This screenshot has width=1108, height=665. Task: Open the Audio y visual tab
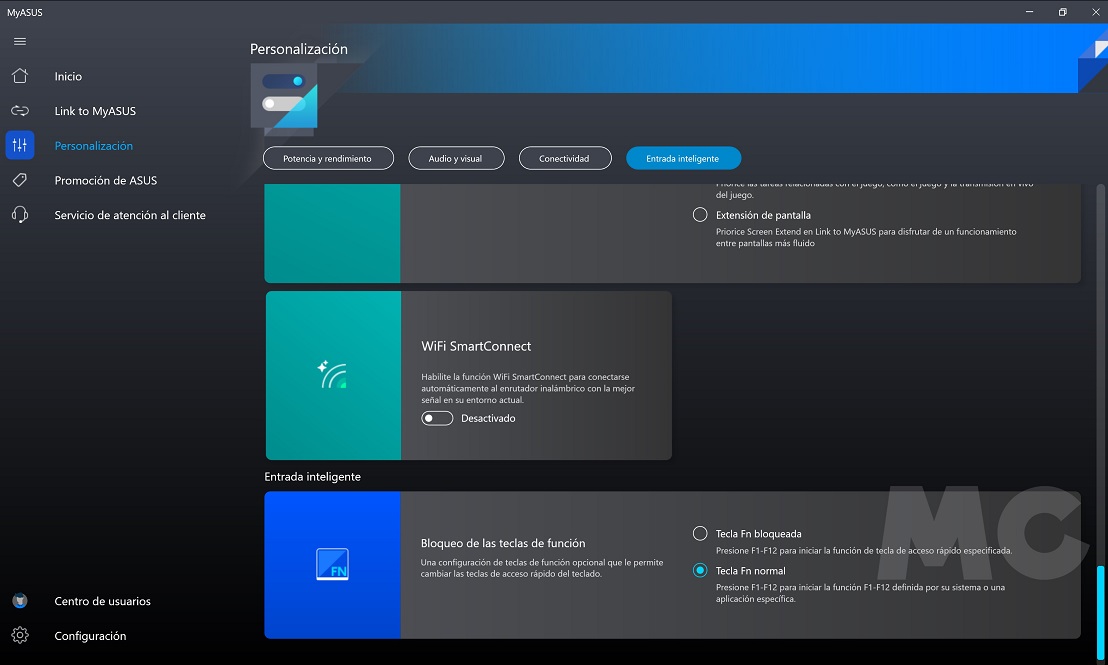[x=455, y=158]
